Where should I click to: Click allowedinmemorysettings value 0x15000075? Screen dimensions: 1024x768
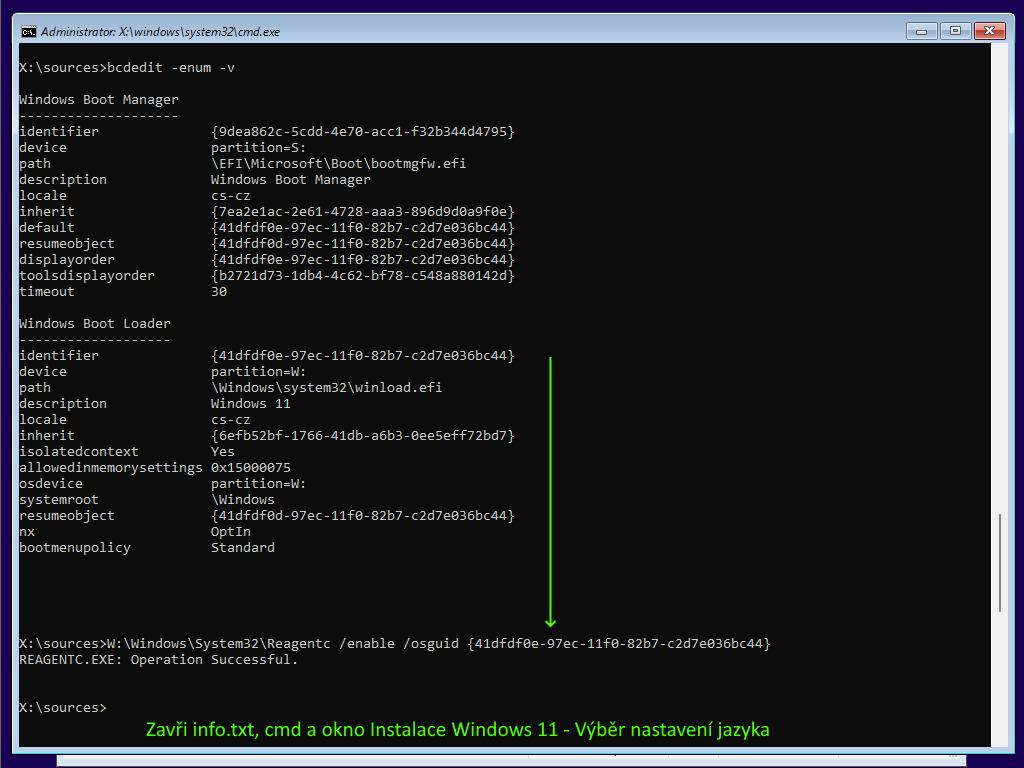click(251, 468)
